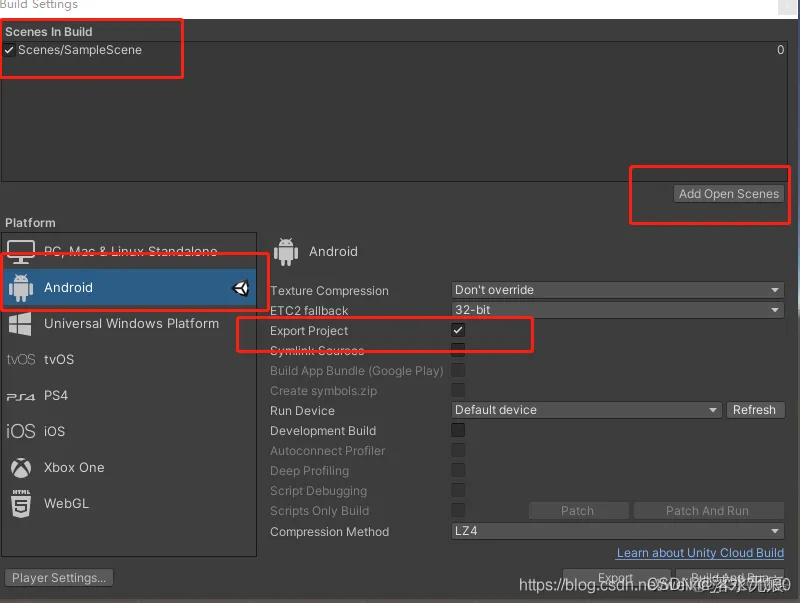Click the Platform heading
This screenshot has width=800, height=603.
[x=30, y=223]
